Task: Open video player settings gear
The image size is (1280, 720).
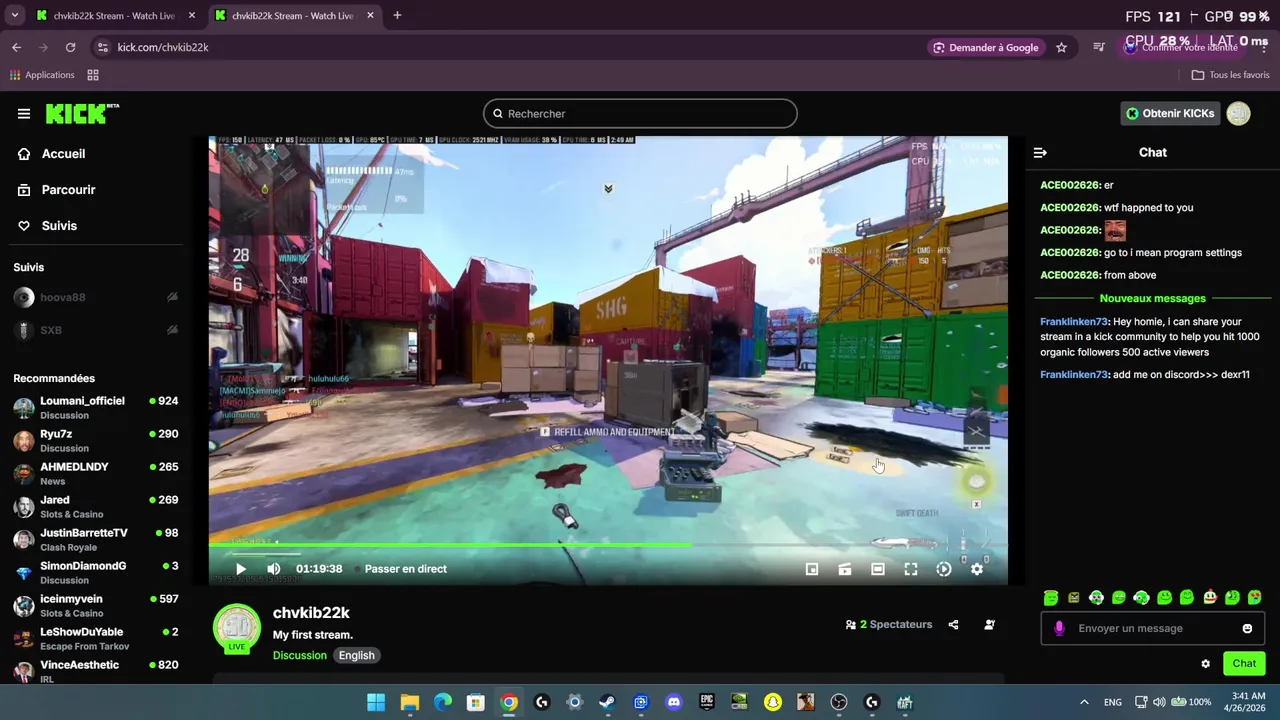Action: pos(977,569)
